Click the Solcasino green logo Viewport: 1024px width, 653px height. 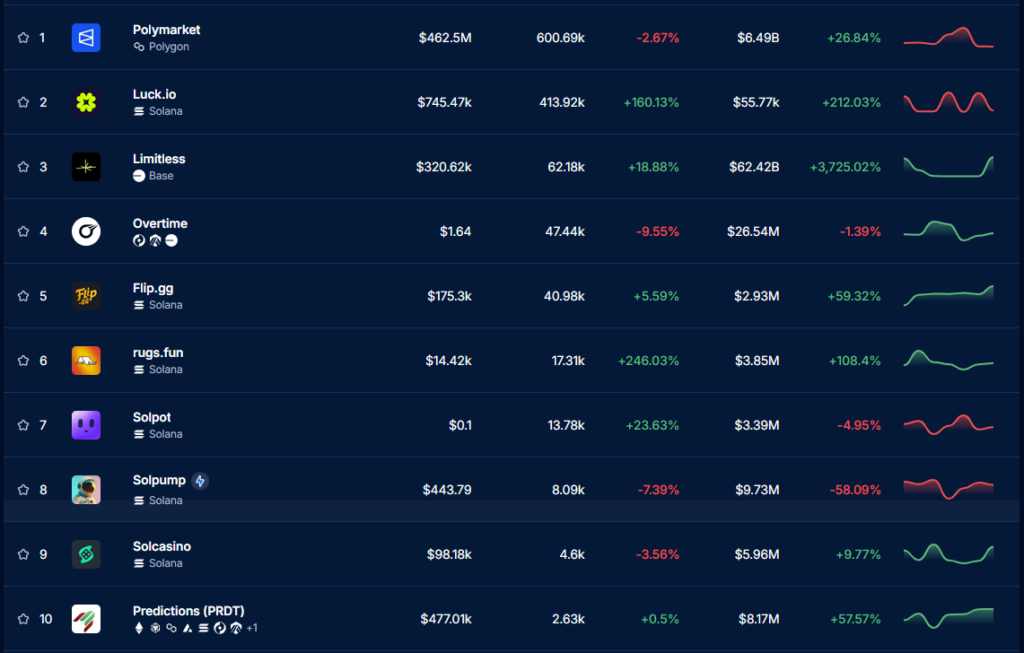(x=86, y=555)
